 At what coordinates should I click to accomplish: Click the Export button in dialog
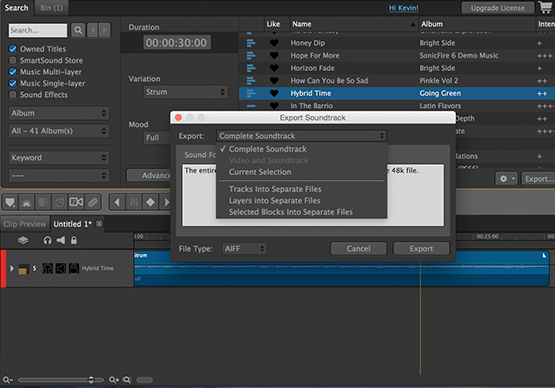point(421,249)
